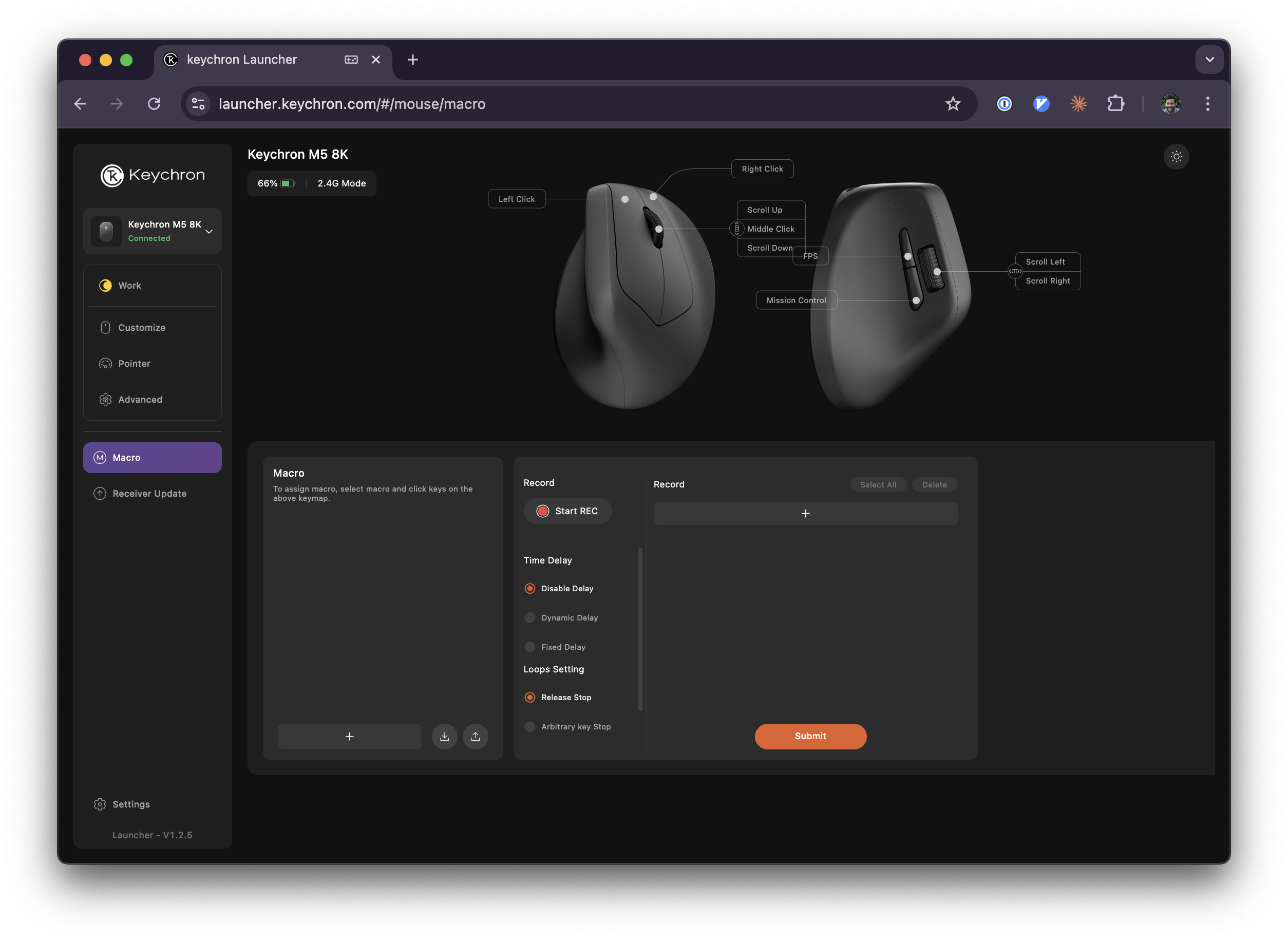Screen dimensions: 1288x940
Task: Choose the Arbitrary key Stop option
Action: click(x=529, y=727)
